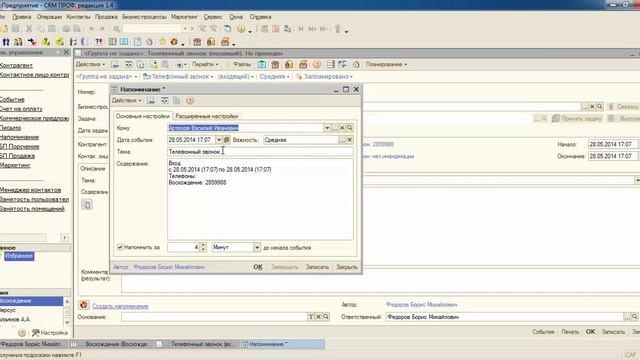Clear the Кому field with its X icon

tap(342, 128)
